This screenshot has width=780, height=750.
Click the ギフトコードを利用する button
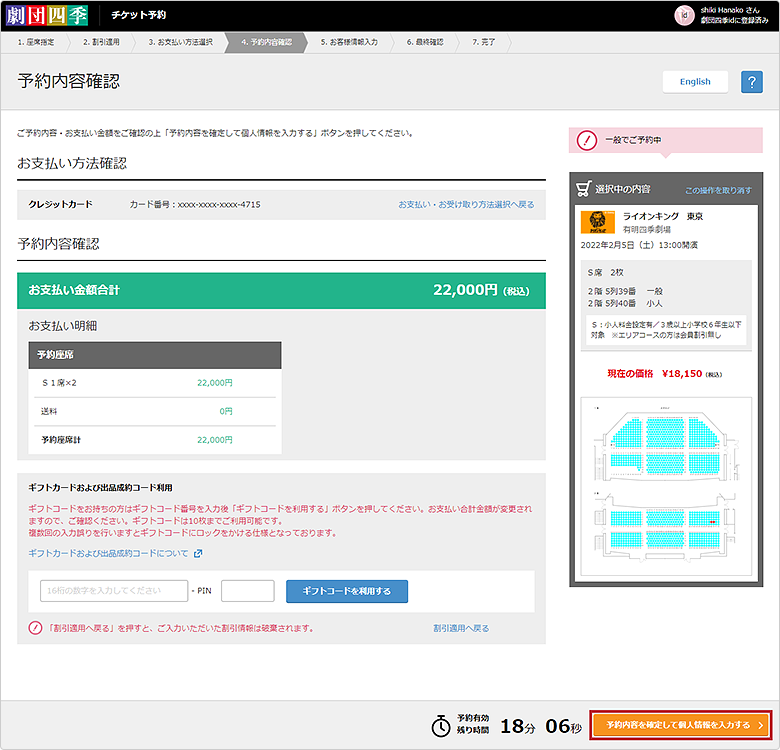pos(347,591)
